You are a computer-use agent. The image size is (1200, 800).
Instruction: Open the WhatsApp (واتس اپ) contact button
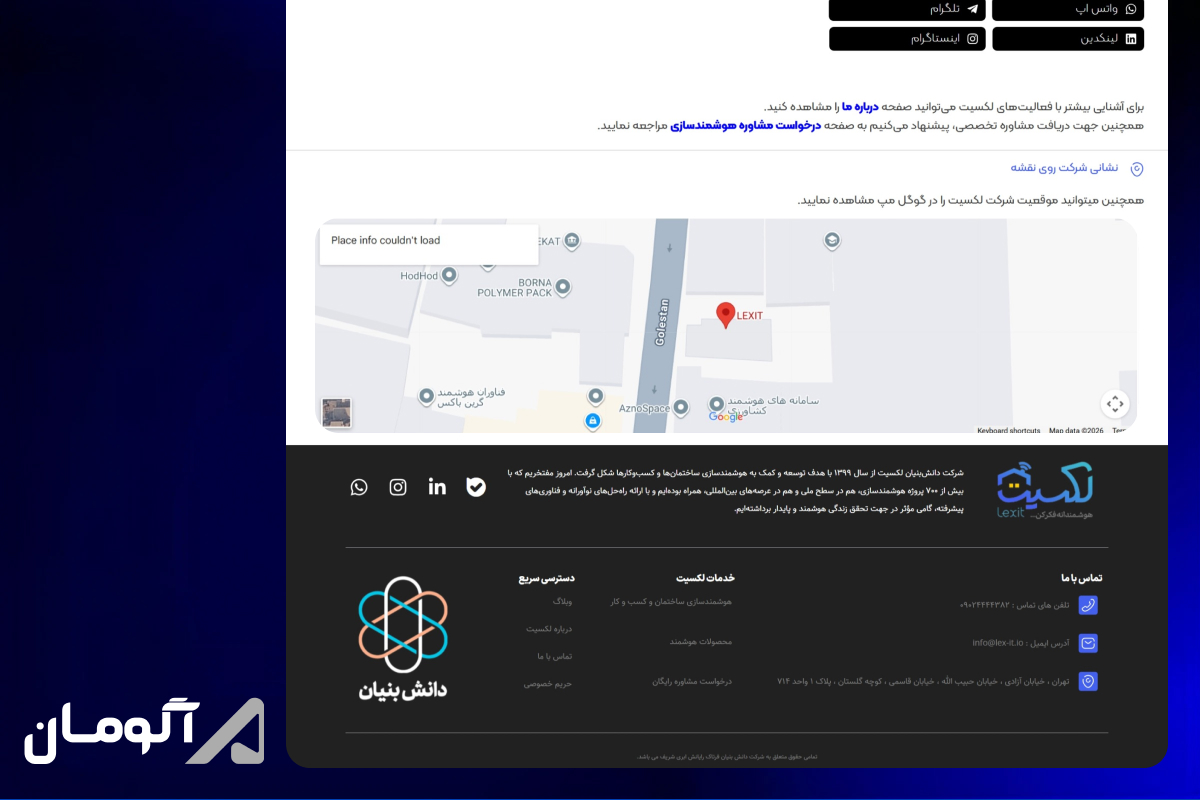1068,9
